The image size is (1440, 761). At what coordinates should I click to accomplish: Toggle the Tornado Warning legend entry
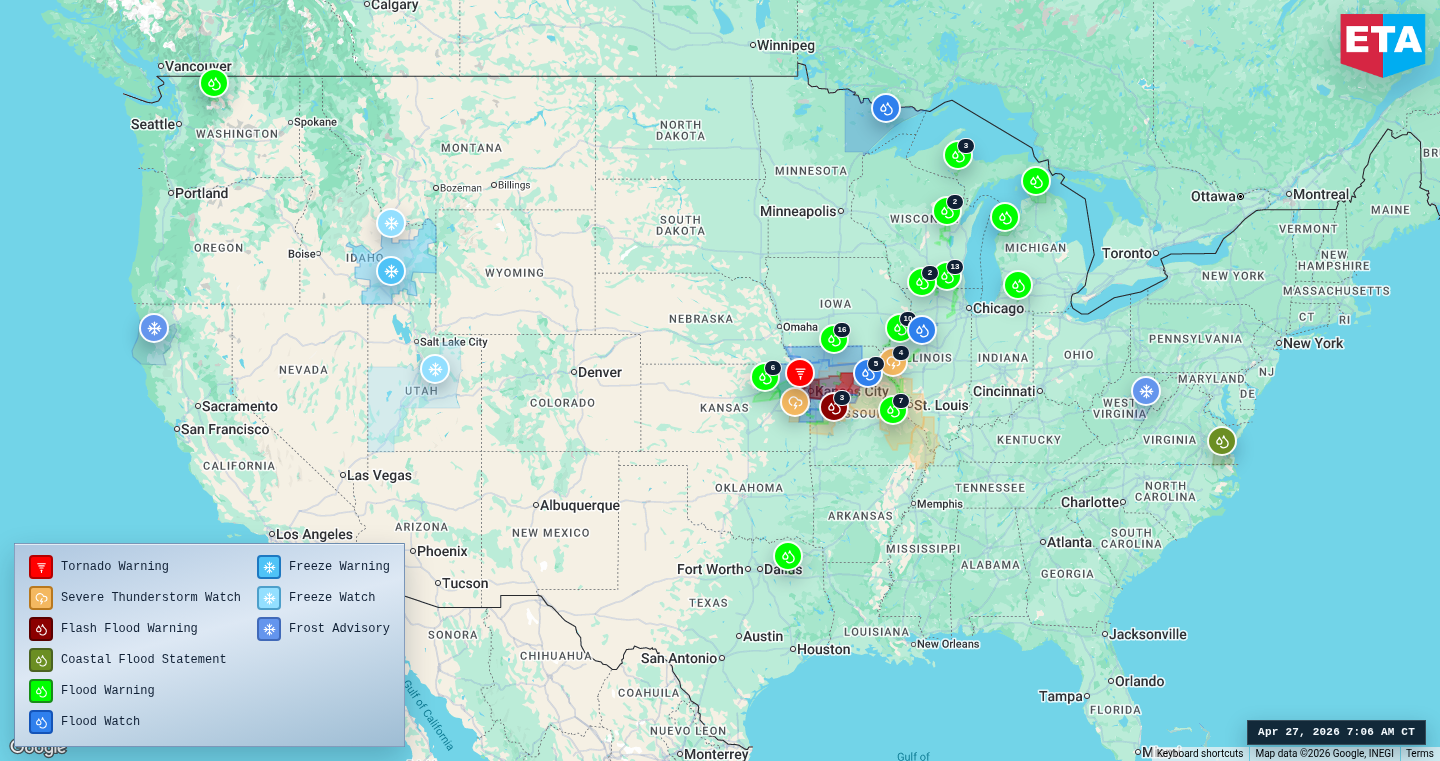pos(40,566)
